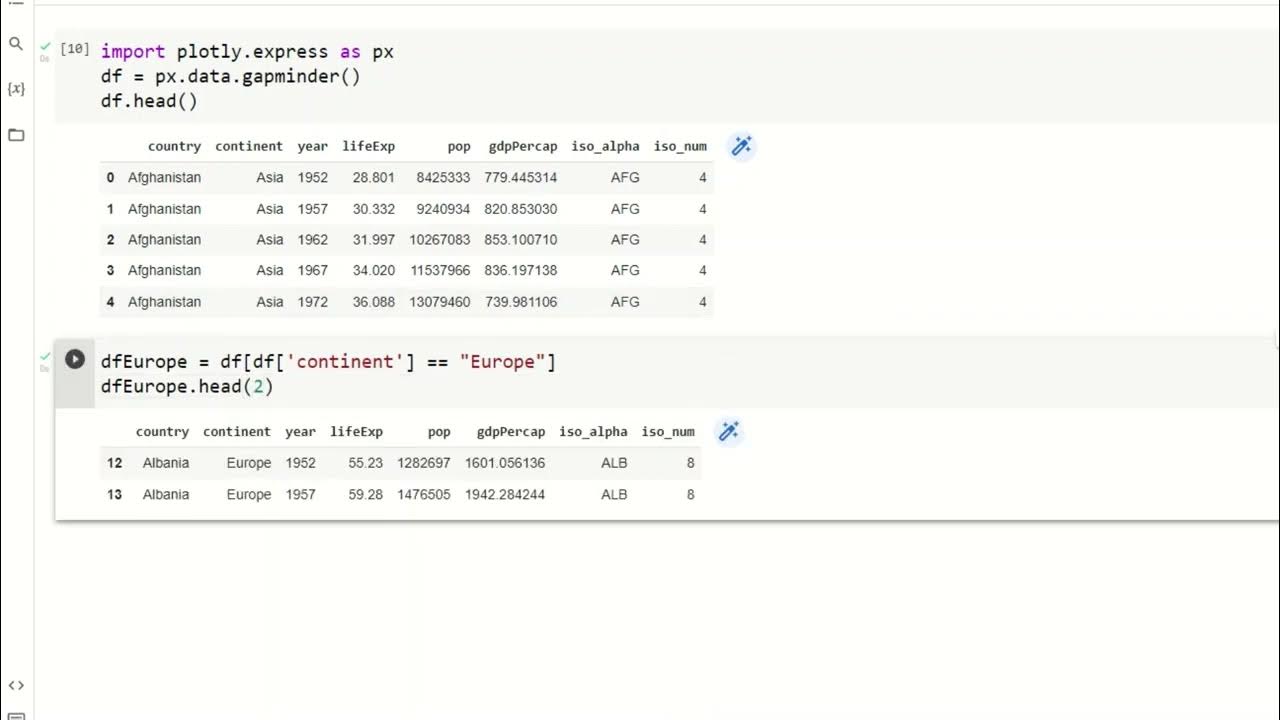Click the 'iso_num' header in the Europe table
The width and height of the screenshot is (1280, 720).
coord(668,432)
